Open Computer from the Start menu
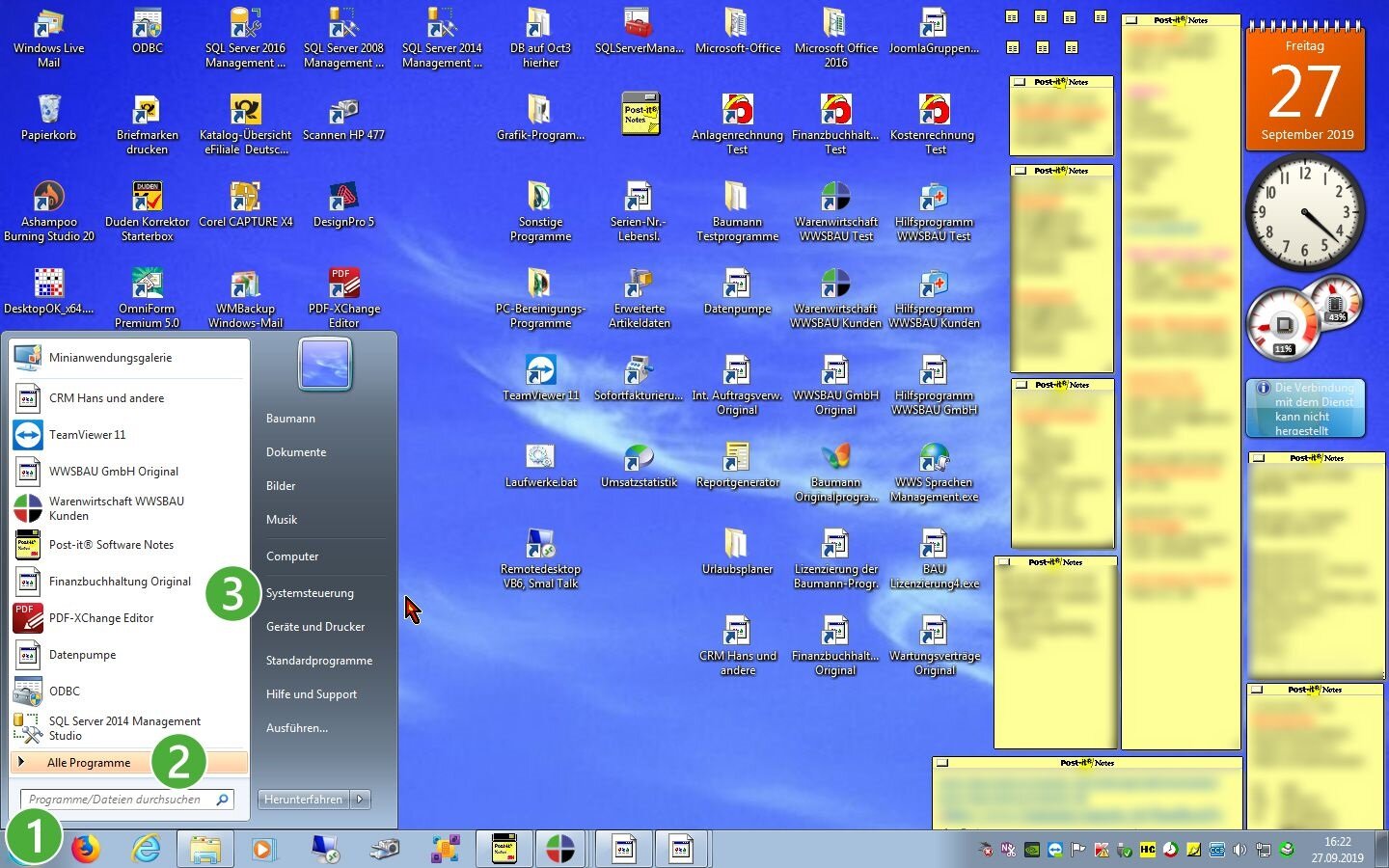This screenshot has width=1389, height=868. tap(292, 556)
